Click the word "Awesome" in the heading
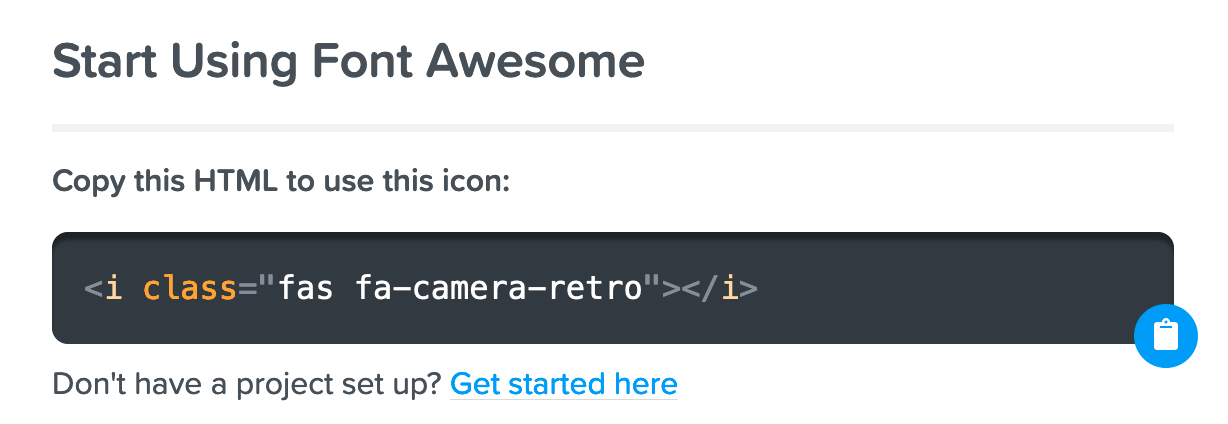Viewport: 1228px width, 424px height. (x=535, y=62)
